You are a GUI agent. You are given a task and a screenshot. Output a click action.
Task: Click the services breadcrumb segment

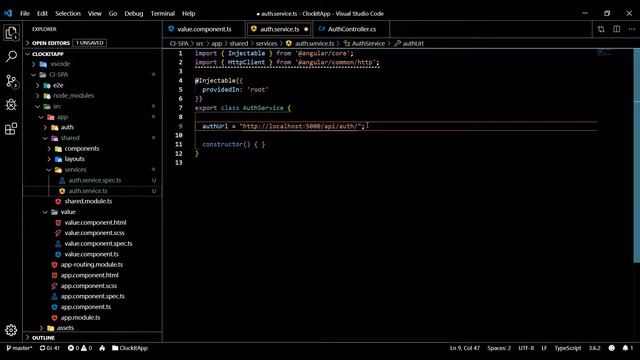point(266,43)
